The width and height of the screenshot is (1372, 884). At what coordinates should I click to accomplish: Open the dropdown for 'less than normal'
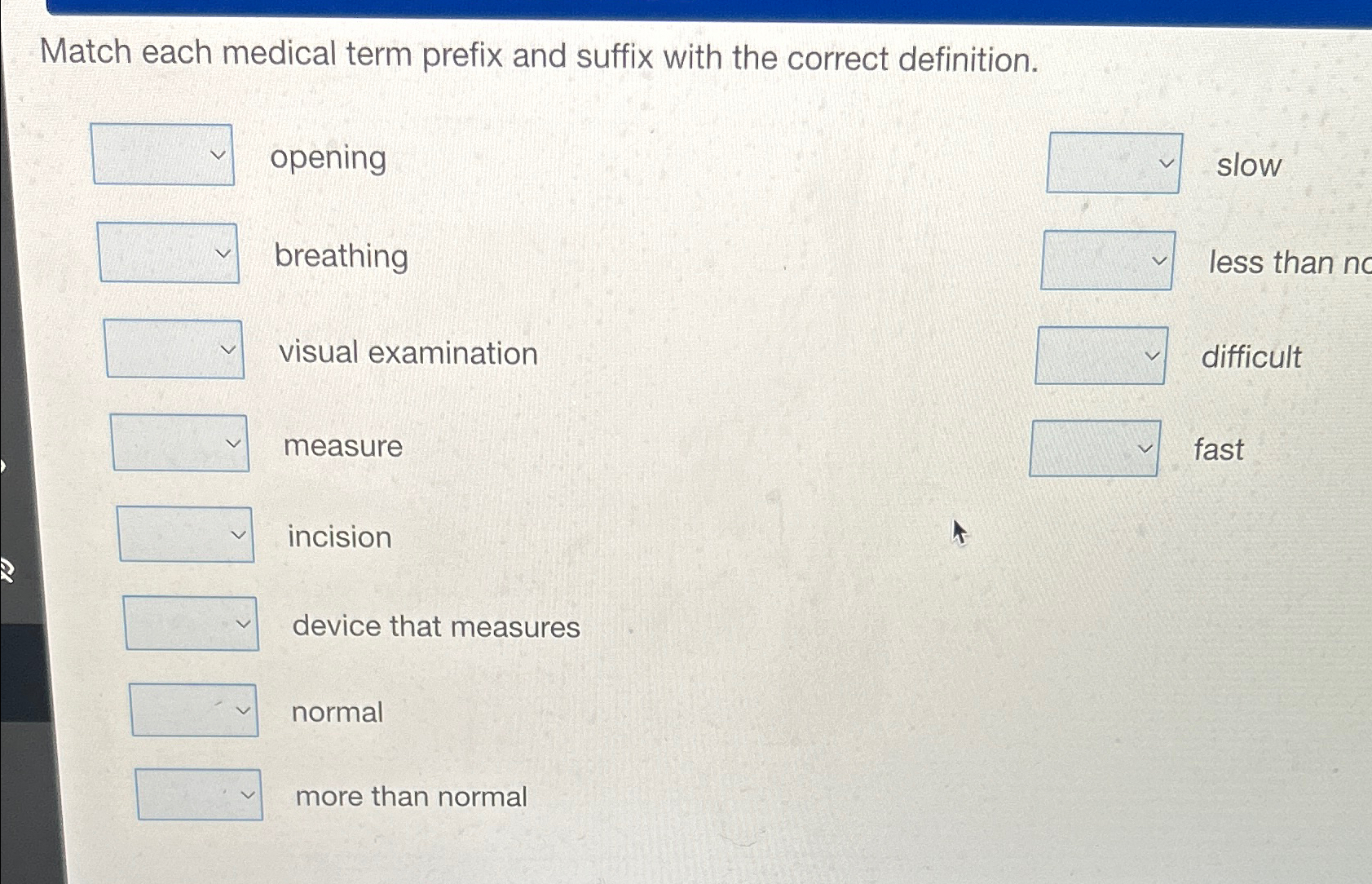(1107, 261)
